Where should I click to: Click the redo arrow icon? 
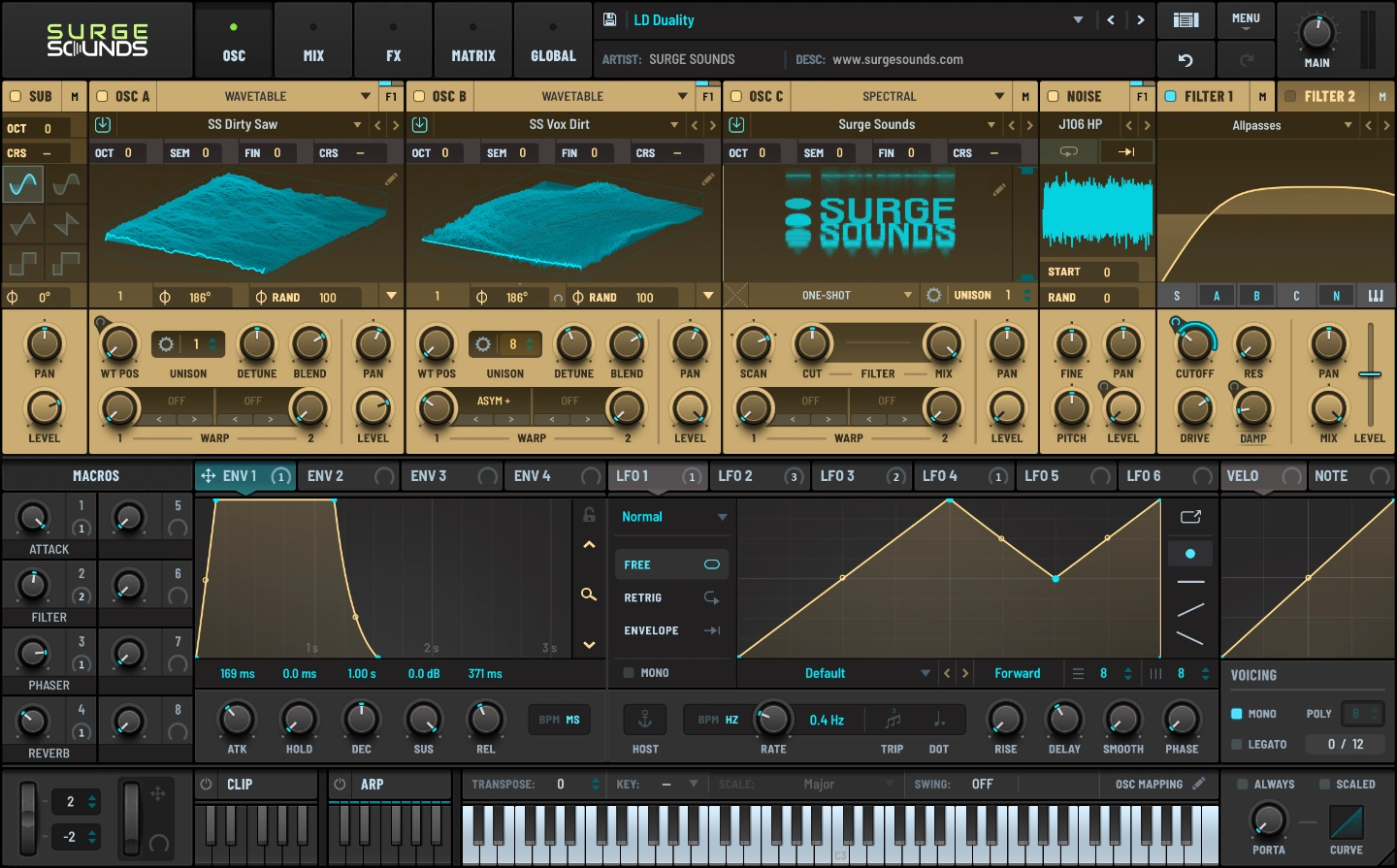click(1247, 60)
